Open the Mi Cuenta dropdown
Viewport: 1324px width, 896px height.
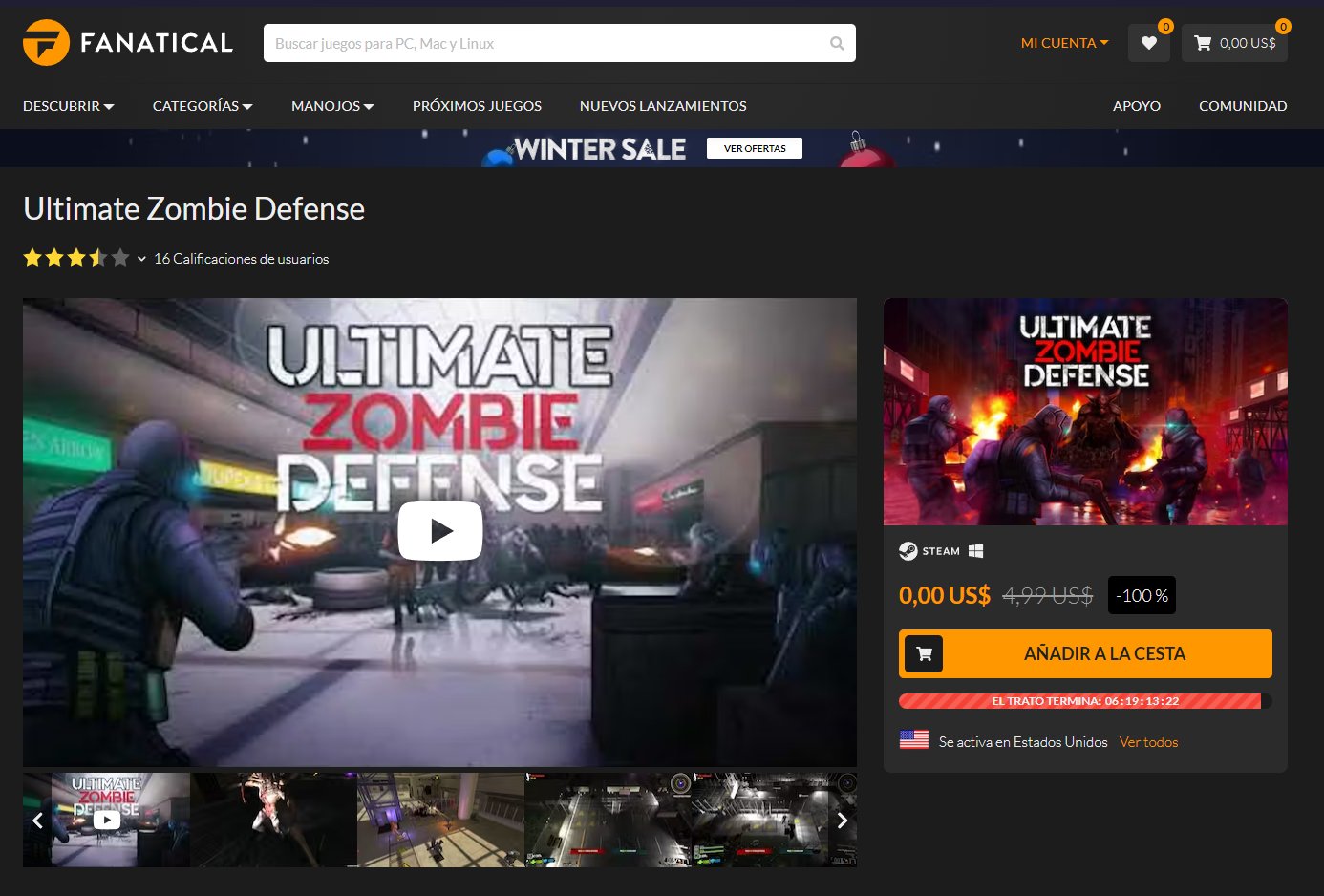coord(1064,43)
